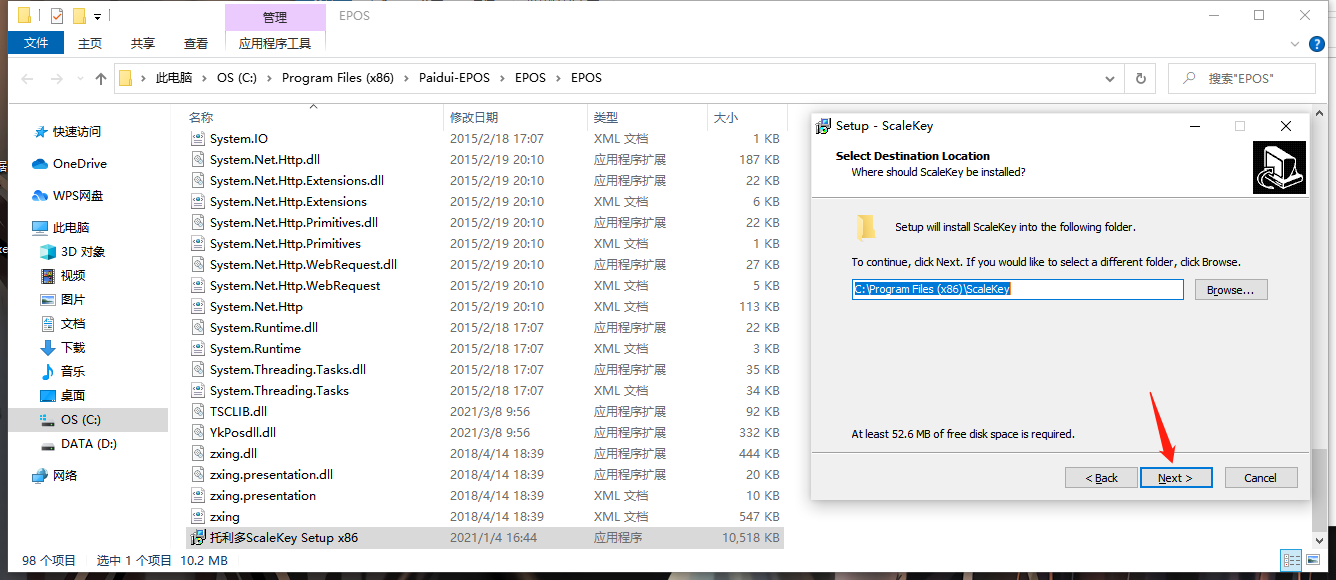Expand the address bar history dropdown
This screenshot has height=580, width=1336.
(1109, 78)
